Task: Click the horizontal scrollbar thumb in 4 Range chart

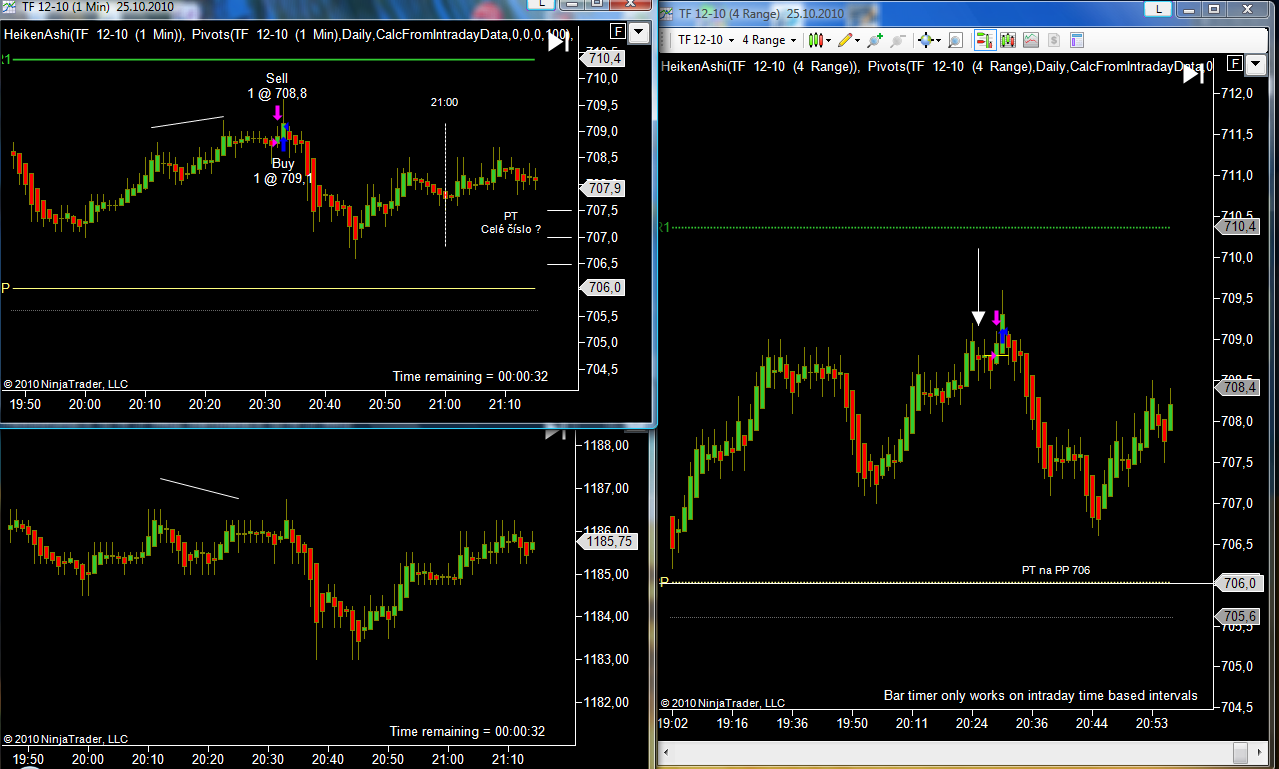Action: (x=1240, y=751)
